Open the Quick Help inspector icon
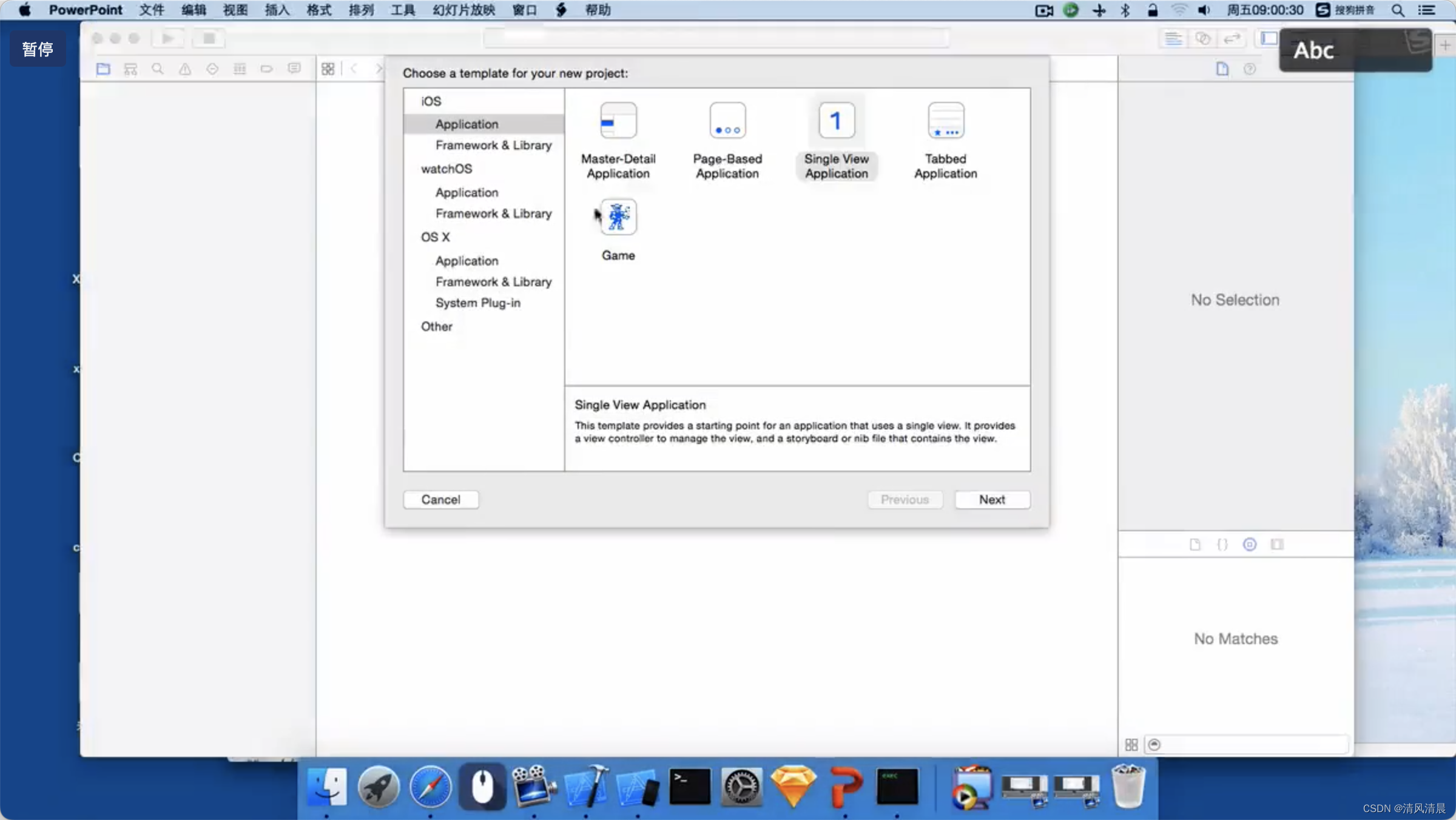This screenshot has height=820, width=1456. point(1250,69)
